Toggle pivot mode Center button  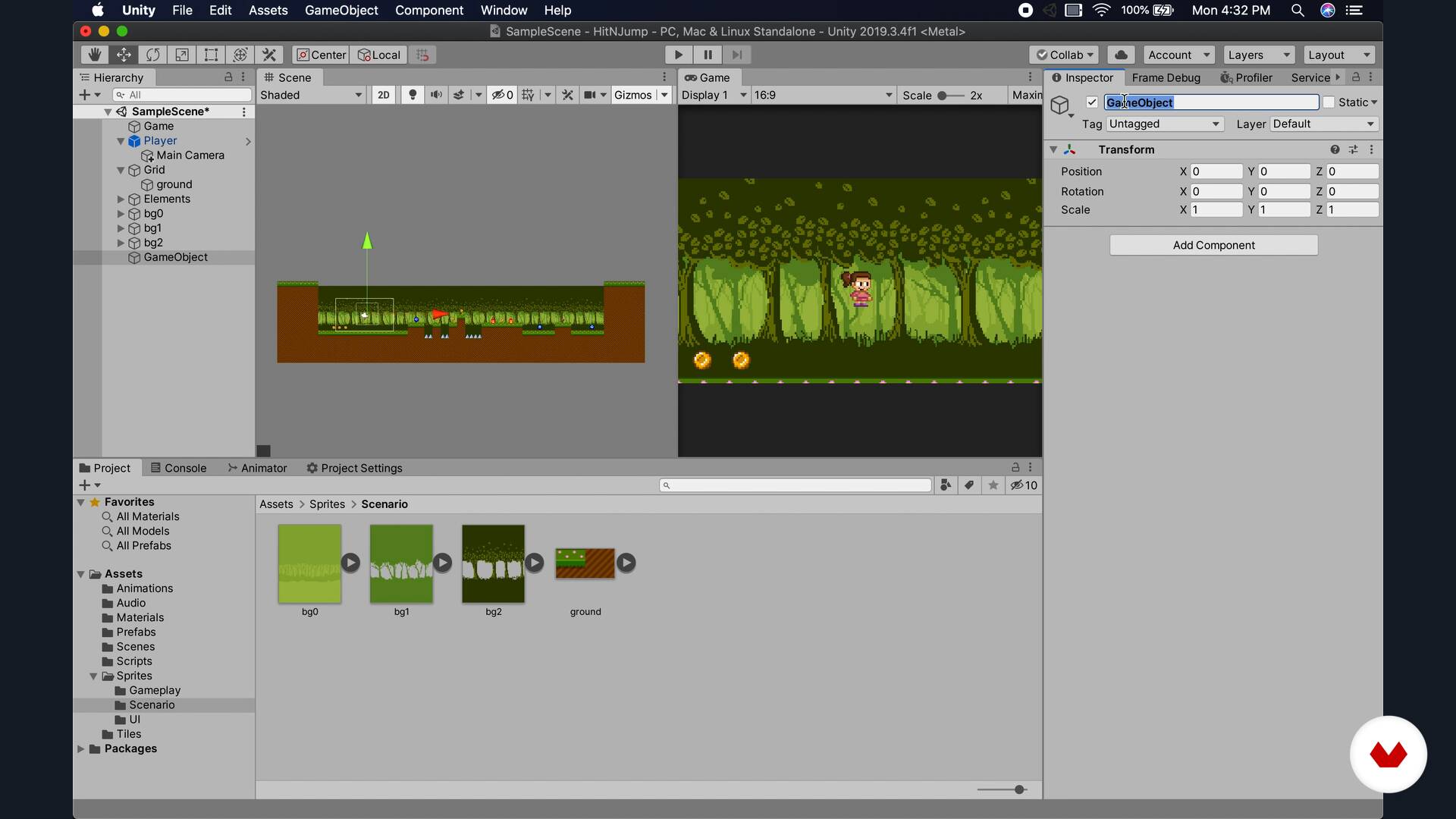[321, 55]
